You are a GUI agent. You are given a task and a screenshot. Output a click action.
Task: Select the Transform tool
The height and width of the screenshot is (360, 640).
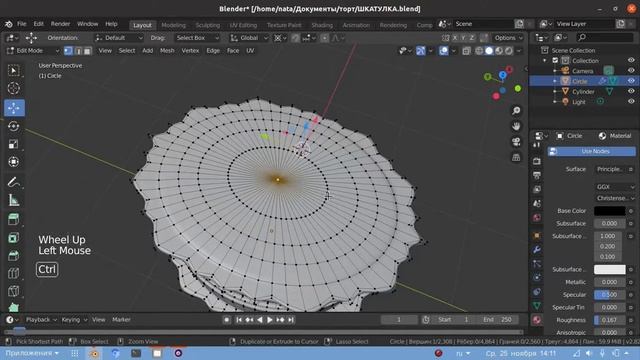14,162
